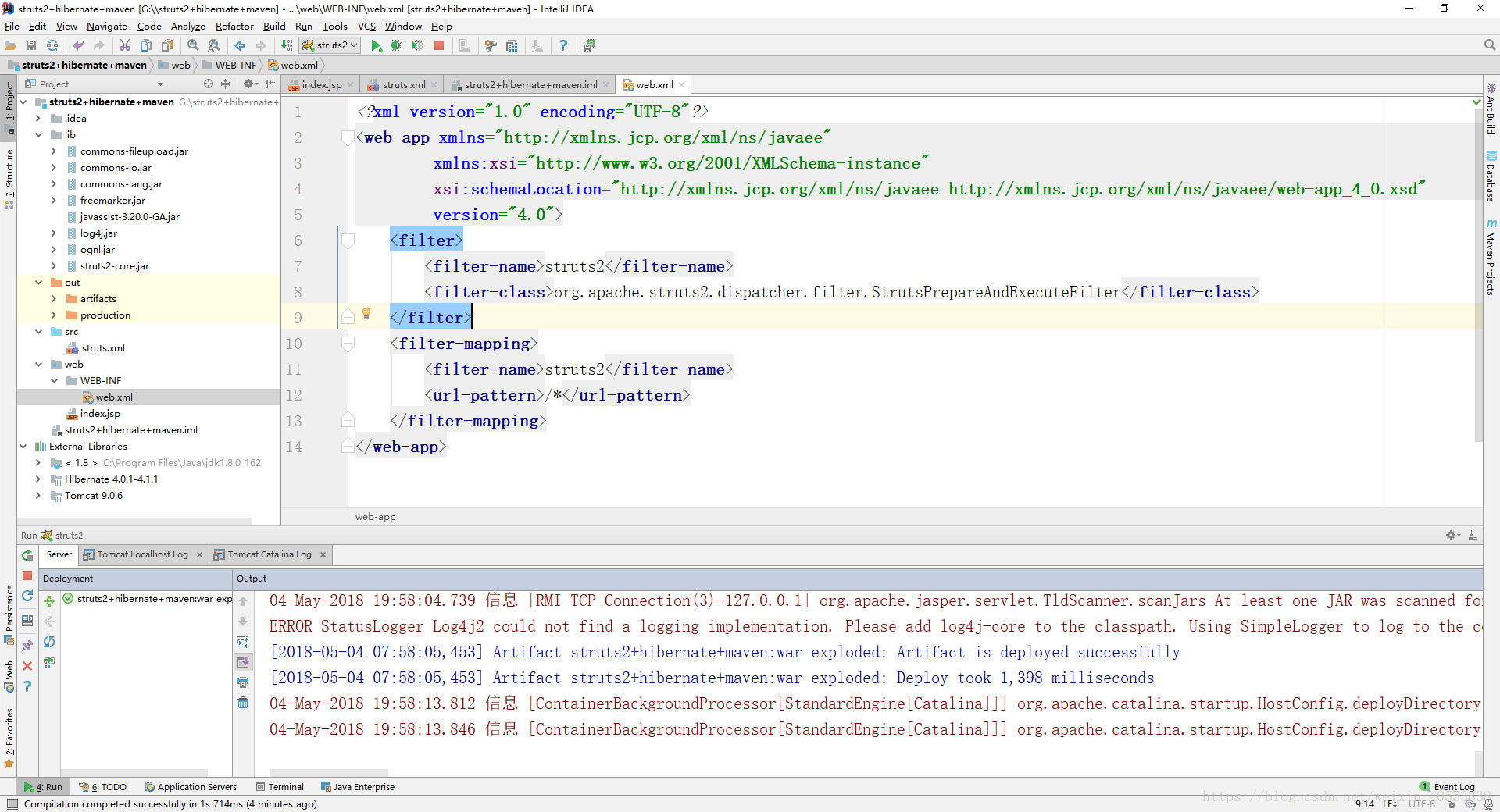Expand Tomcat 9.0.6 library node
Screen dimensions: 1500x812
tap(38, 496)
